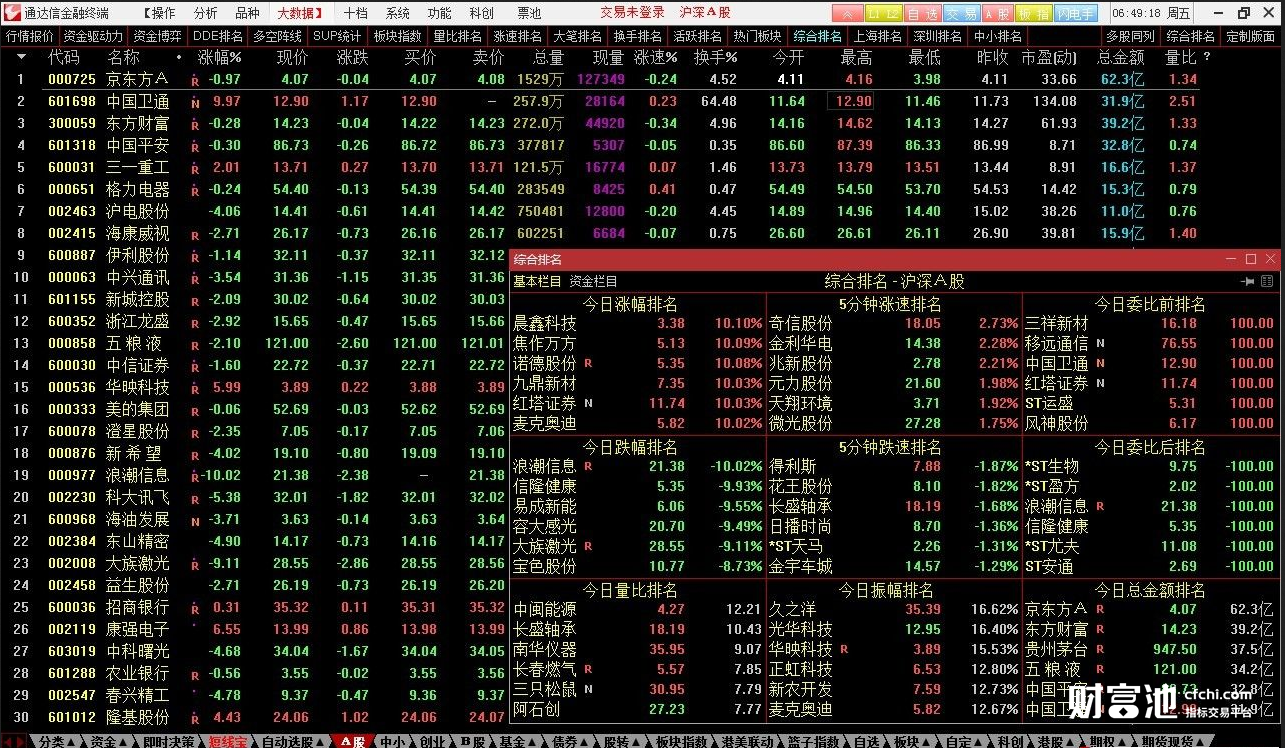Open the 科创 menu
The image size is (1285, 748).
[481, 13]
